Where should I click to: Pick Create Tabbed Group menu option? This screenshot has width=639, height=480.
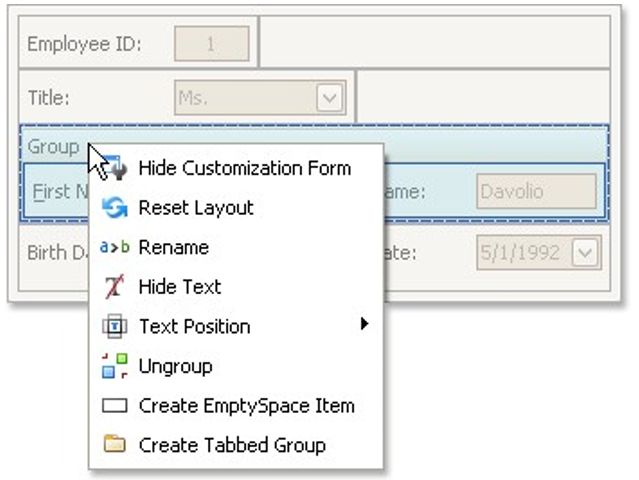pos(232,445)
